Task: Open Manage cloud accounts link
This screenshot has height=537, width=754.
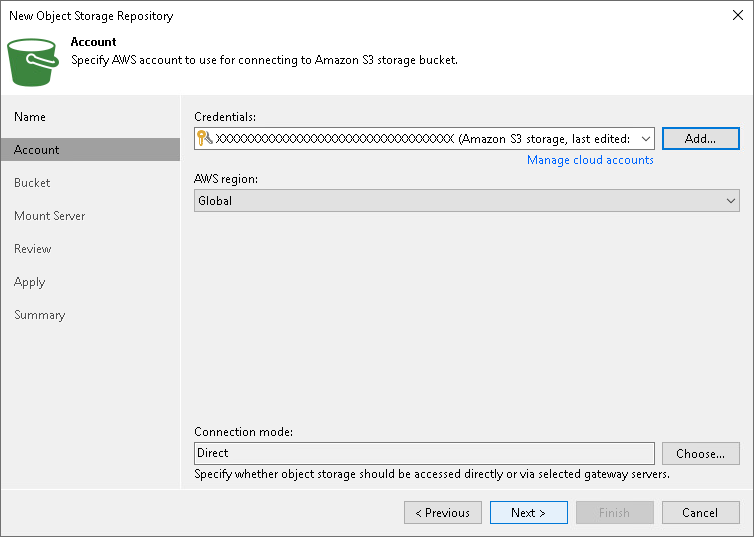Action: point(590,160)
